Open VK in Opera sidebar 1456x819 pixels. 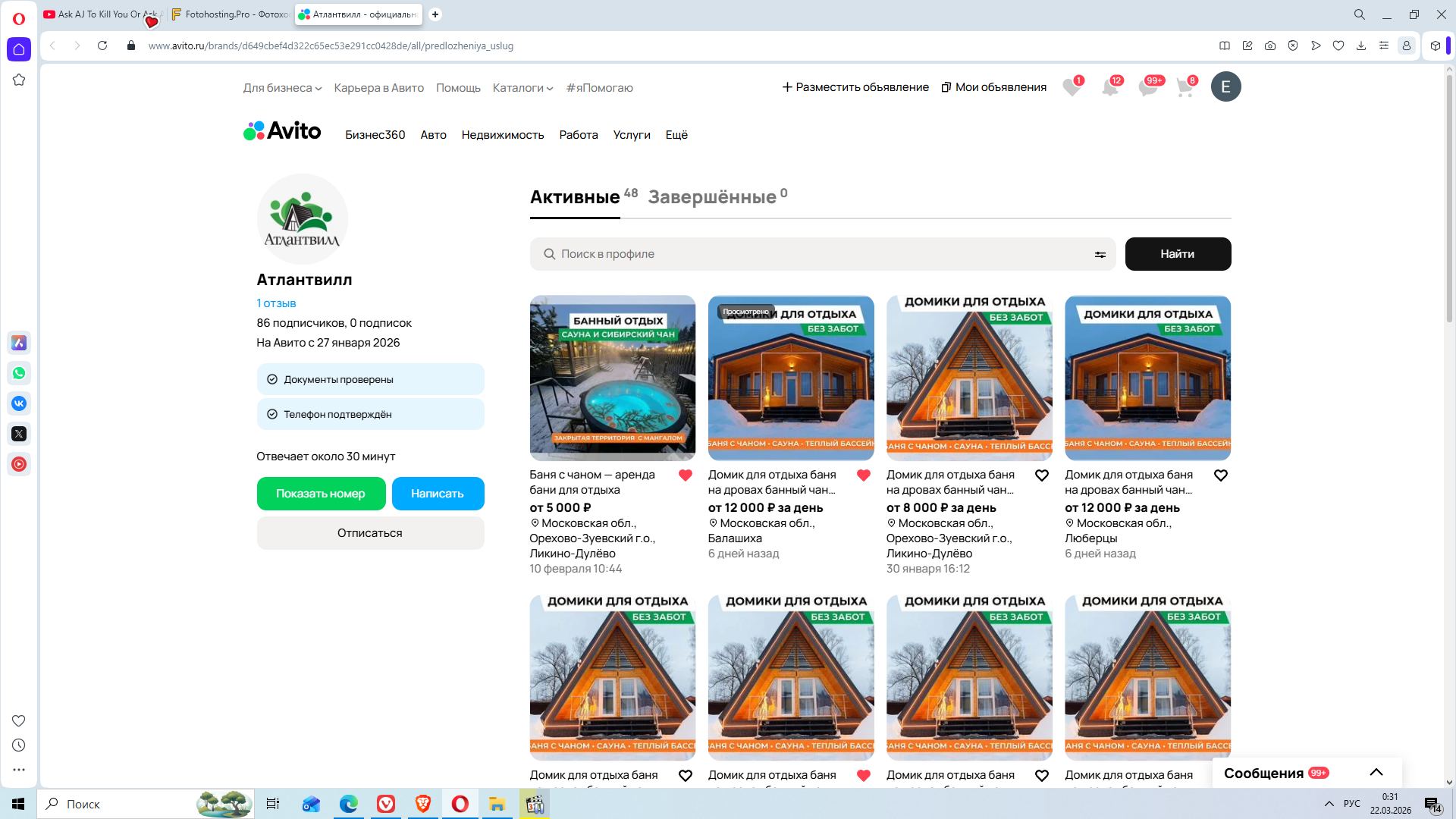19,403
